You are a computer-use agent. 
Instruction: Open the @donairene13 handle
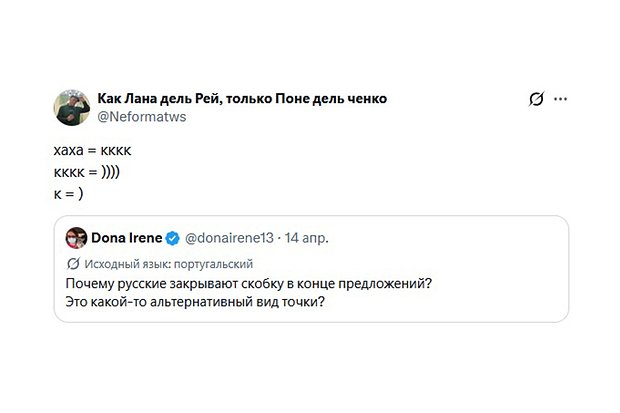pos(228,238)
